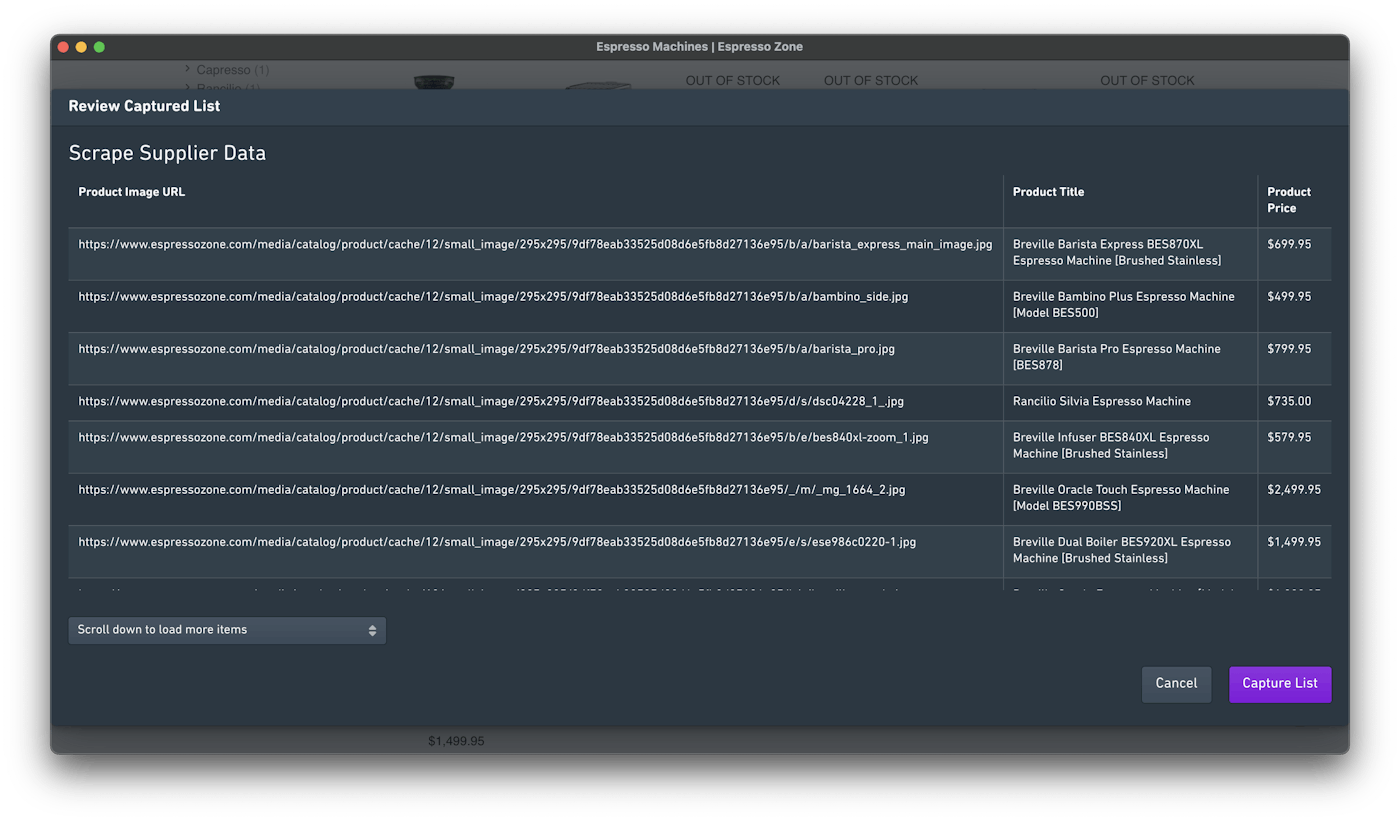The image size is (1400, 821).
Task: Click the _mg_1664_2.jpg URL cell
Action: point(536,499)
